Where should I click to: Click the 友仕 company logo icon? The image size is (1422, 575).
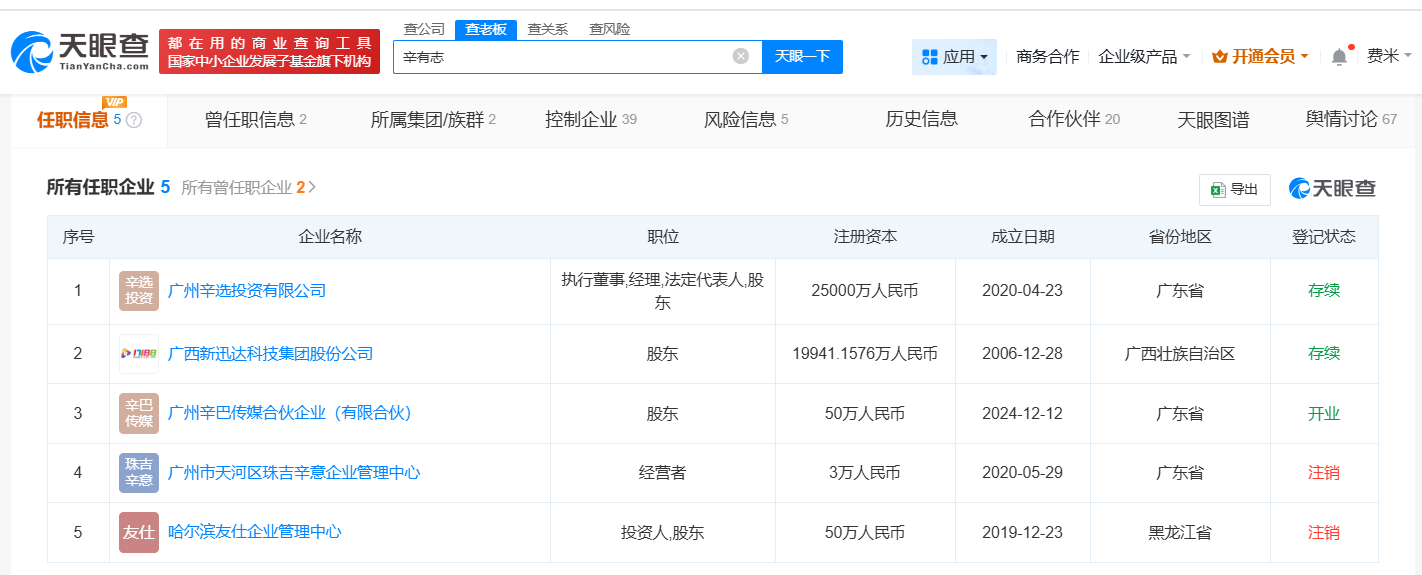139,532
